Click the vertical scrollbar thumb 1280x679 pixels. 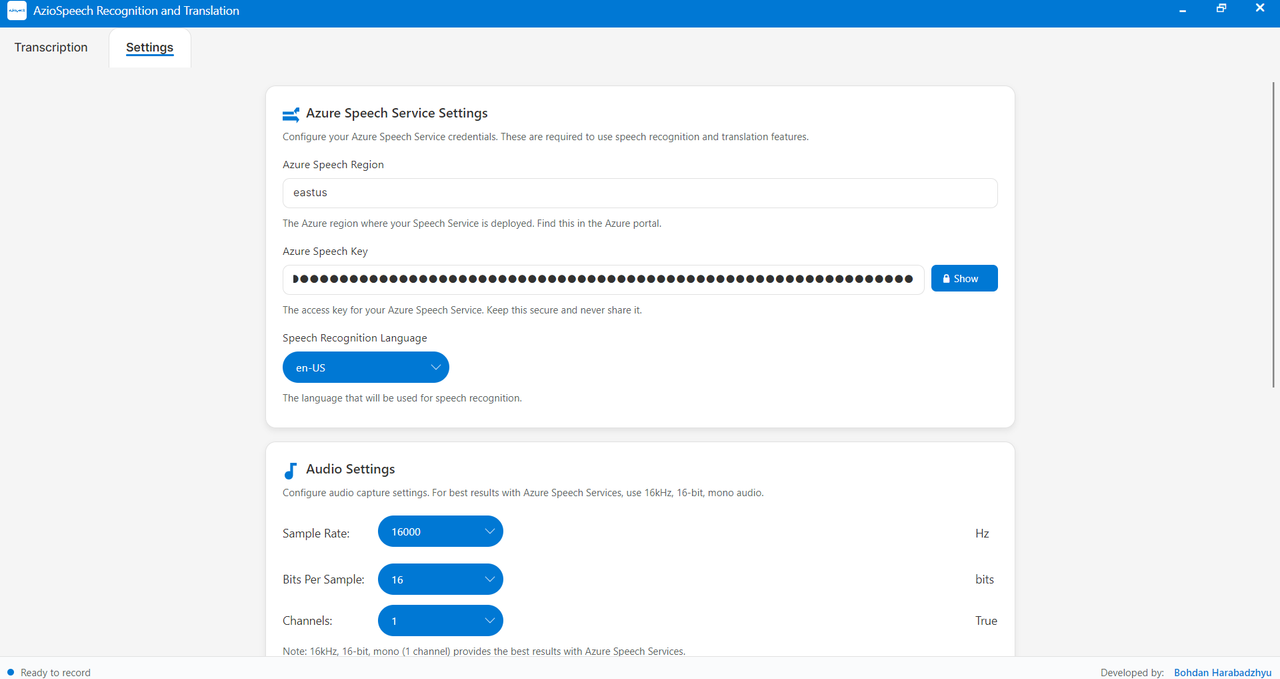1273,235
